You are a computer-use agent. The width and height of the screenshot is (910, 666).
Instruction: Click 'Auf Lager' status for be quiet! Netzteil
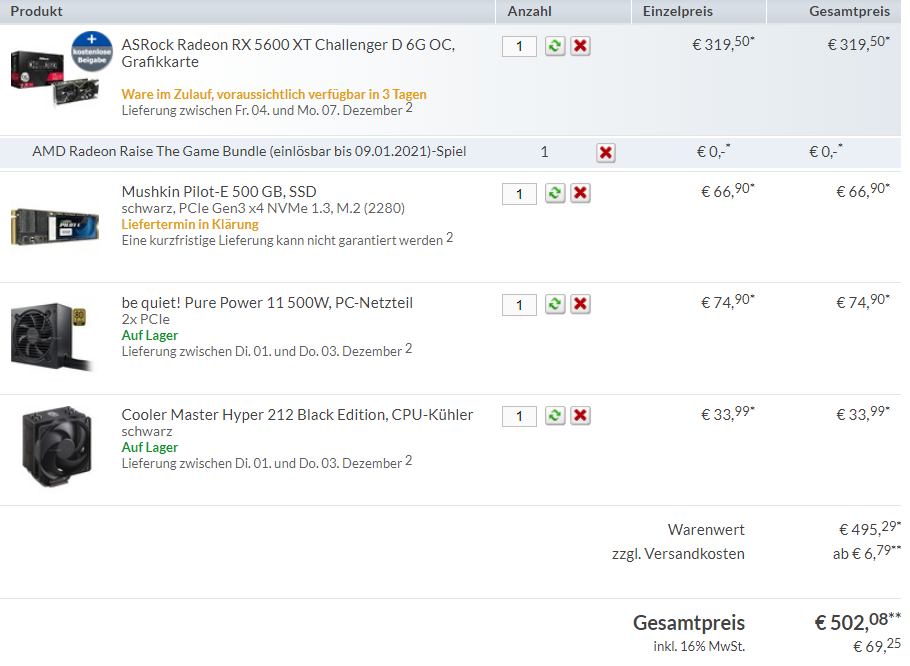[150, 335]
